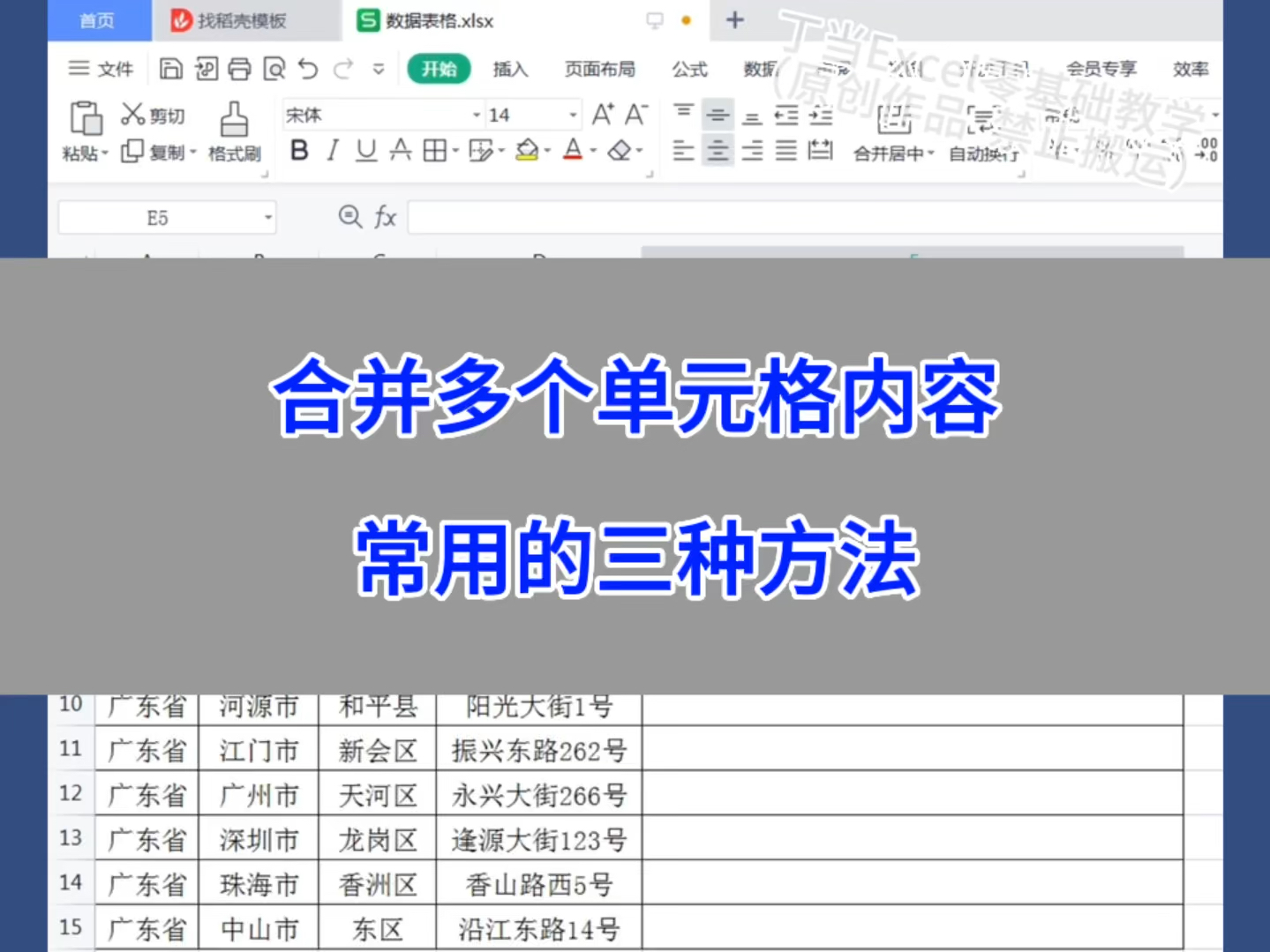
Task: Apply borders using the borders icon
Action: (x=435, y=150)
